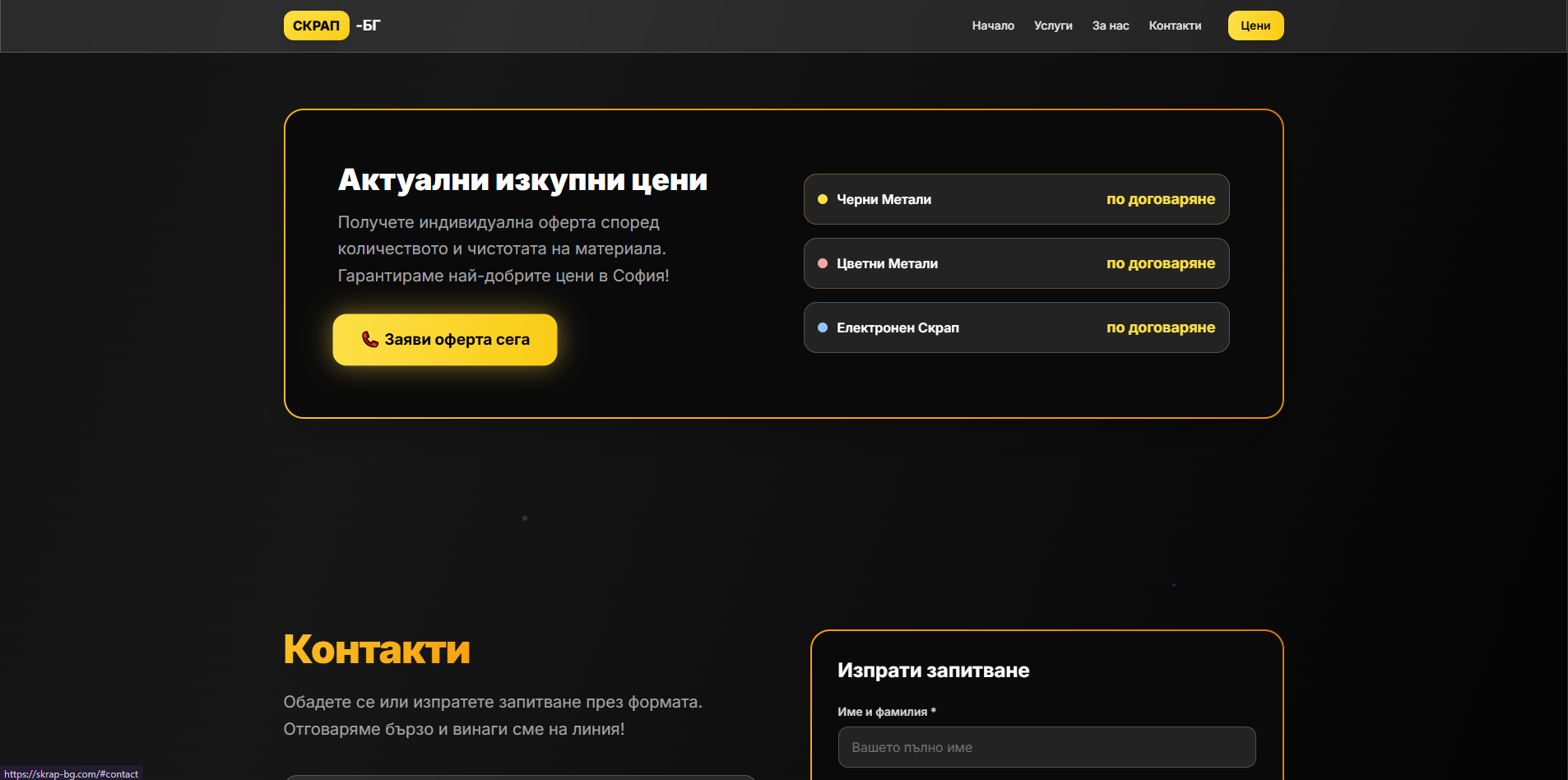Click the Електронен Скрап по договаряне price
This screenshot has height=780, width=1568.
click(x=1160, y=327)
